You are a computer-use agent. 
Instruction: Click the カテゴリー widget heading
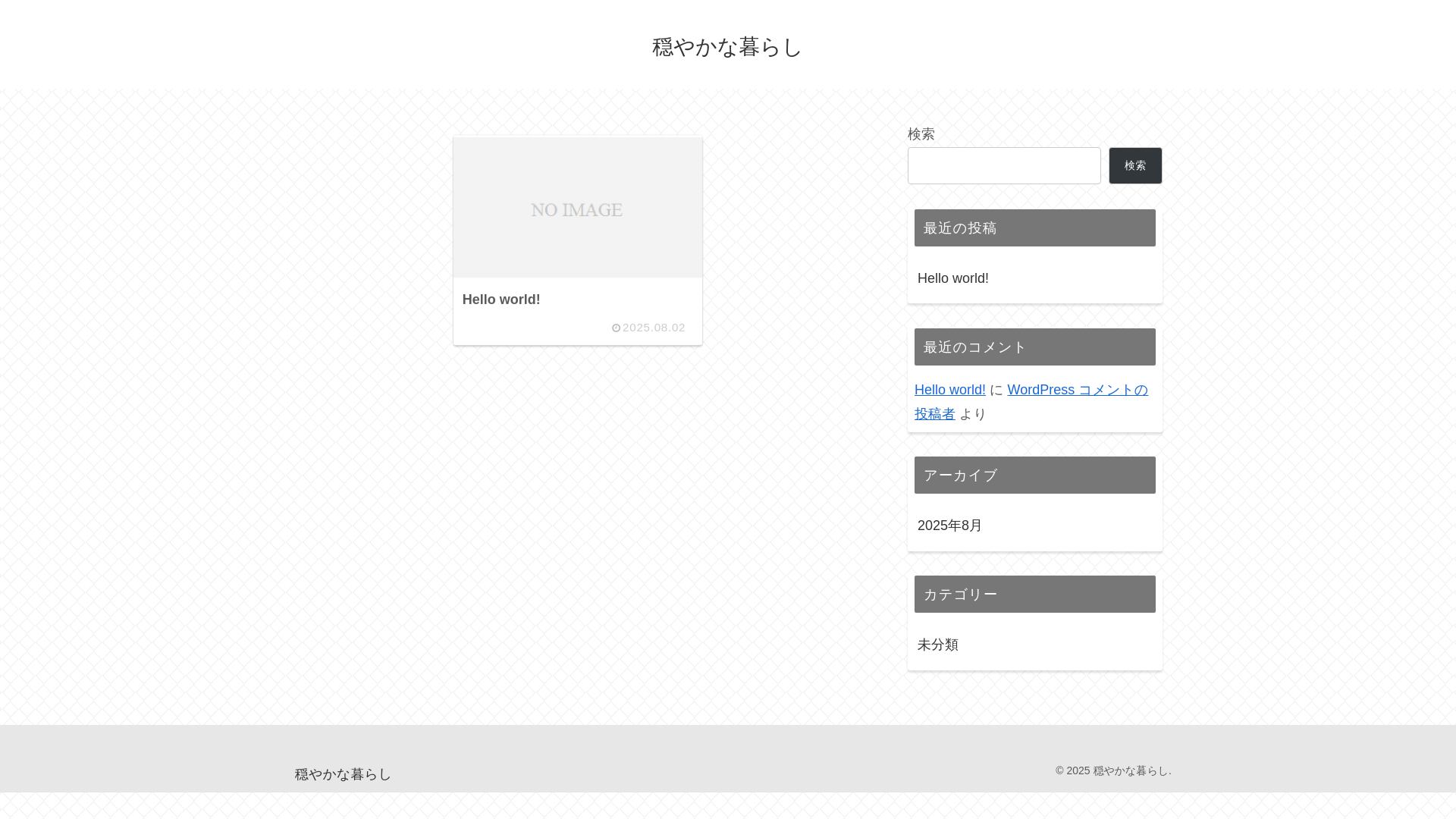[x=1035, y=594]
